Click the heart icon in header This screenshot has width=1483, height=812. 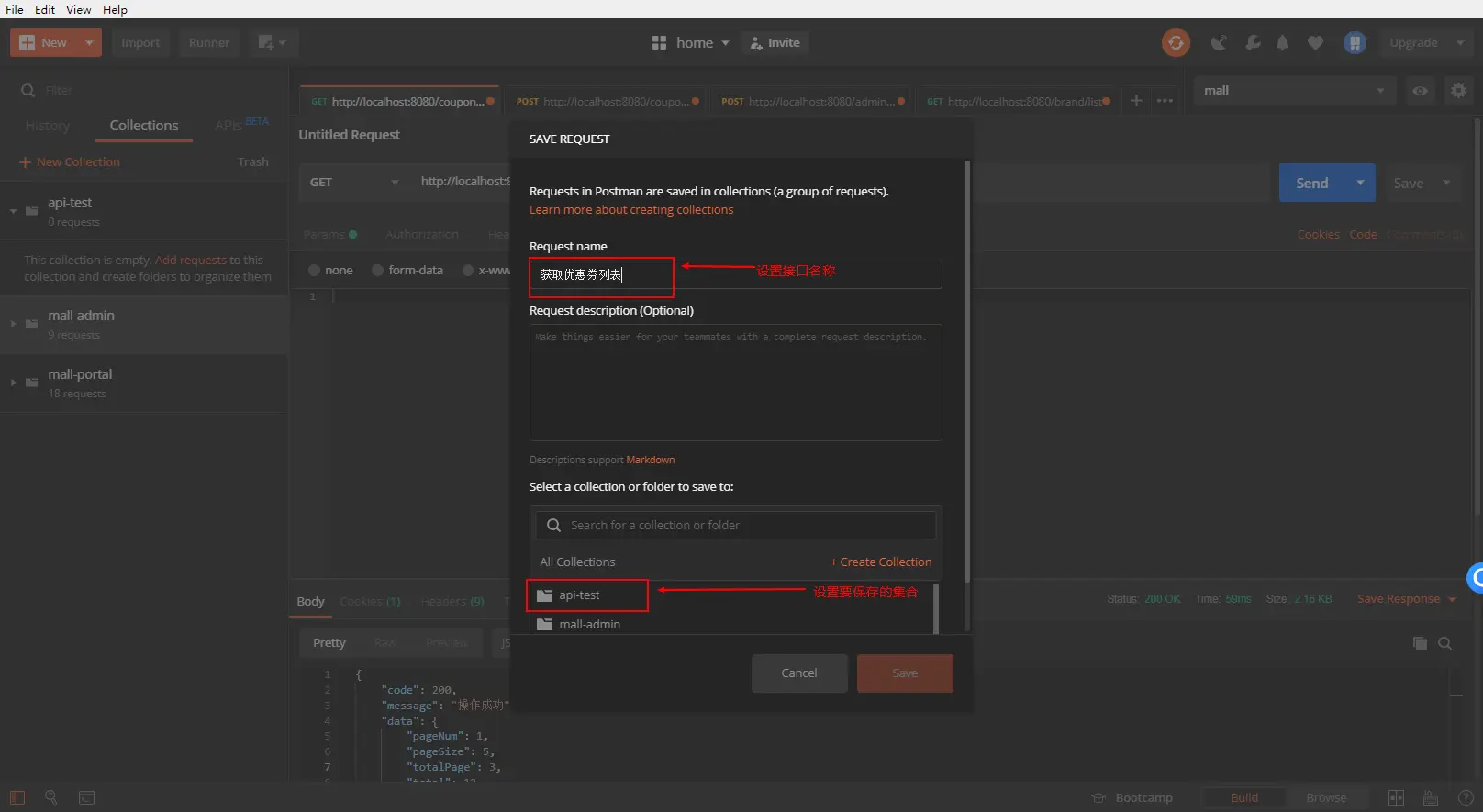click(x=1315, y=42)
